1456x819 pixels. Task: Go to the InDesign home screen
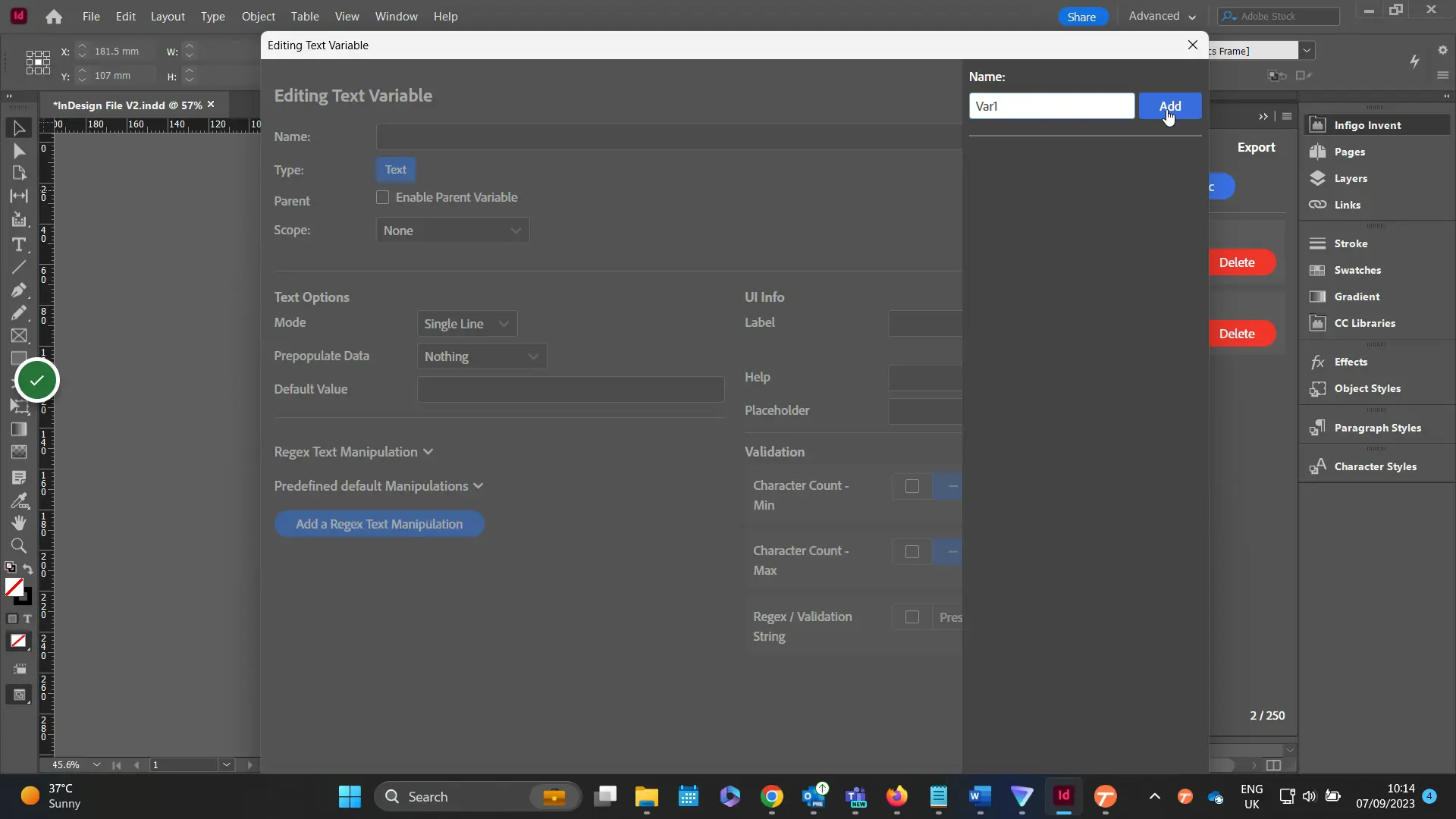pos(54,17)
